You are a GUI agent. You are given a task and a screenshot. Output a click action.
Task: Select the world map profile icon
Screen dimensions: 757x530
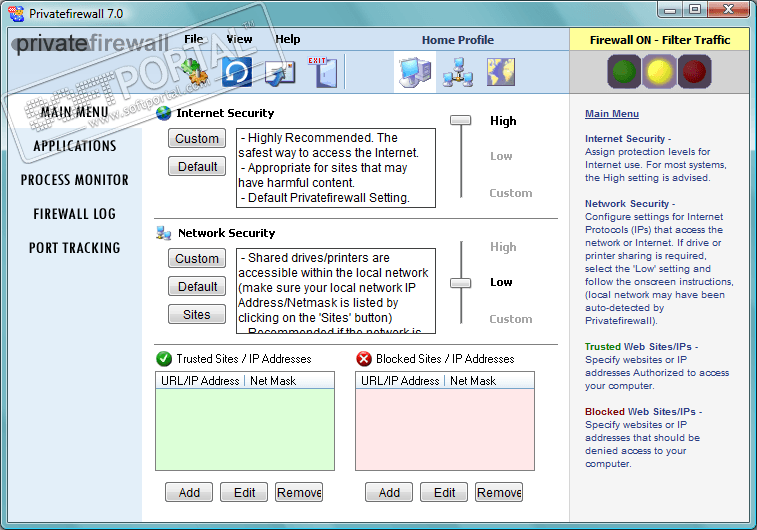(501, 72)
